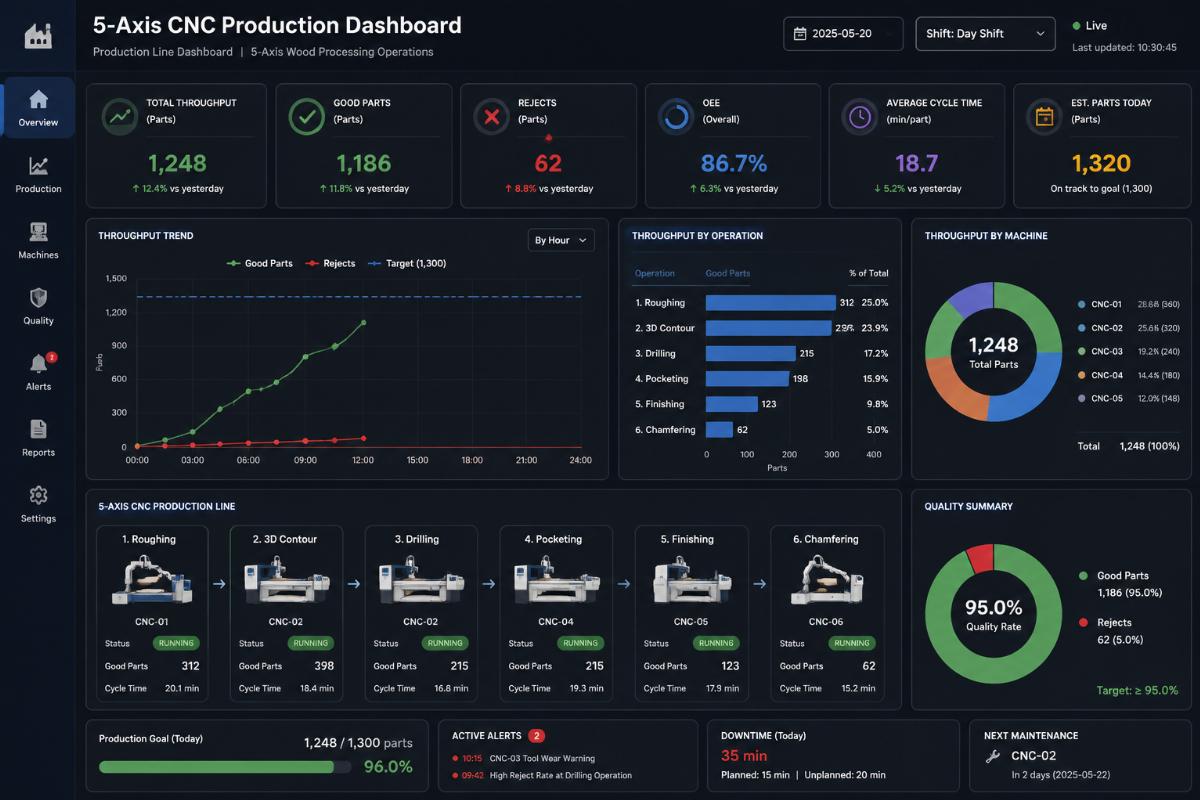Image resolution: width=1200 pixels, height=800 pixels.
Task: Click the Drilling machine image
Action: pyautogui.click(x=421, y=582)
